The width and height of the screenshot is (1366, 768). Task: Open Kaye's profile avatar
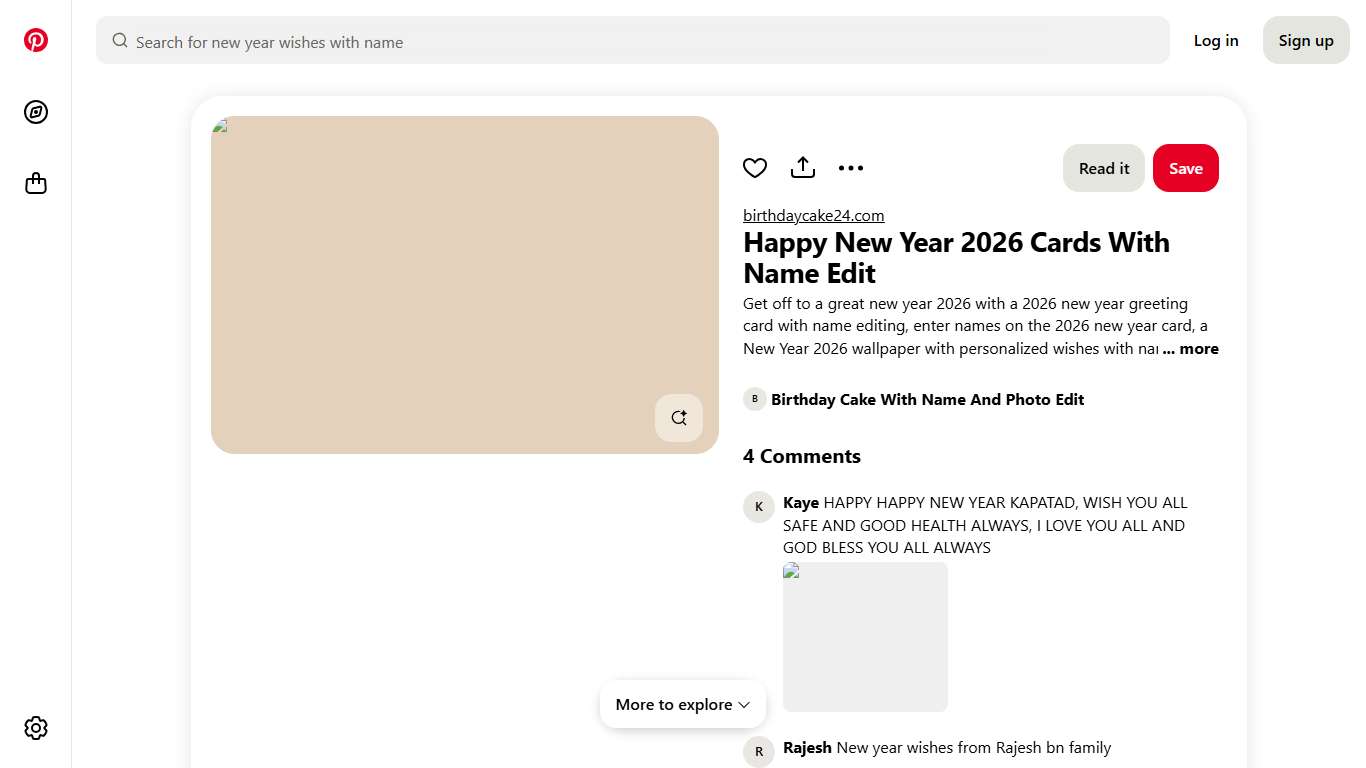pyautogui.click(x=758, y=506)
